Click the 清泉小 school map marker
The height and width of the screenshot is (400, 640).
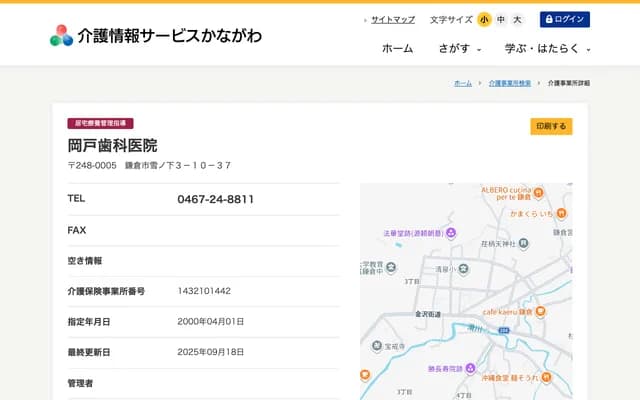(463, 269)
